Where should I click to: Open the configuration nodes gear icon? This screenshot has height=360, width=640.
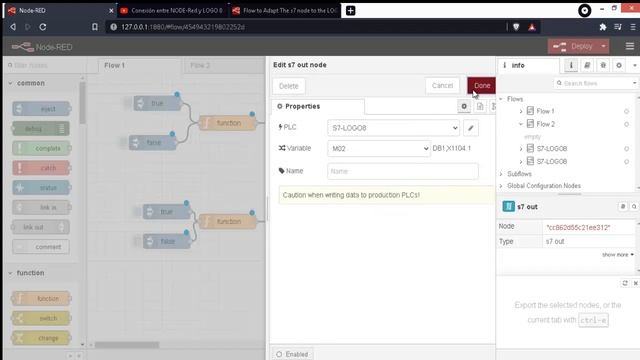pos(619,65)
